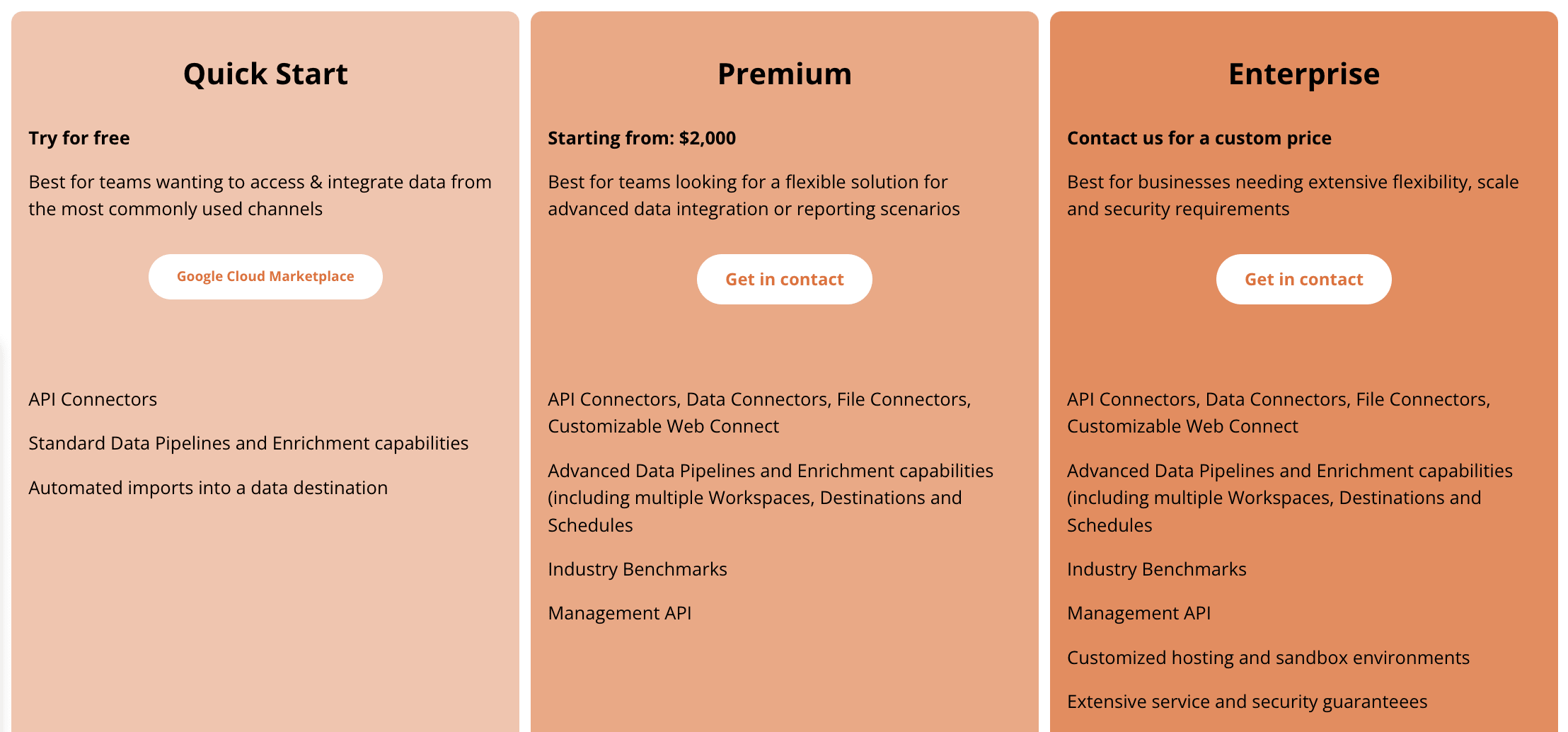Click Get in contact under Enterprise
1568x732 pixels.
[1303, 280]
